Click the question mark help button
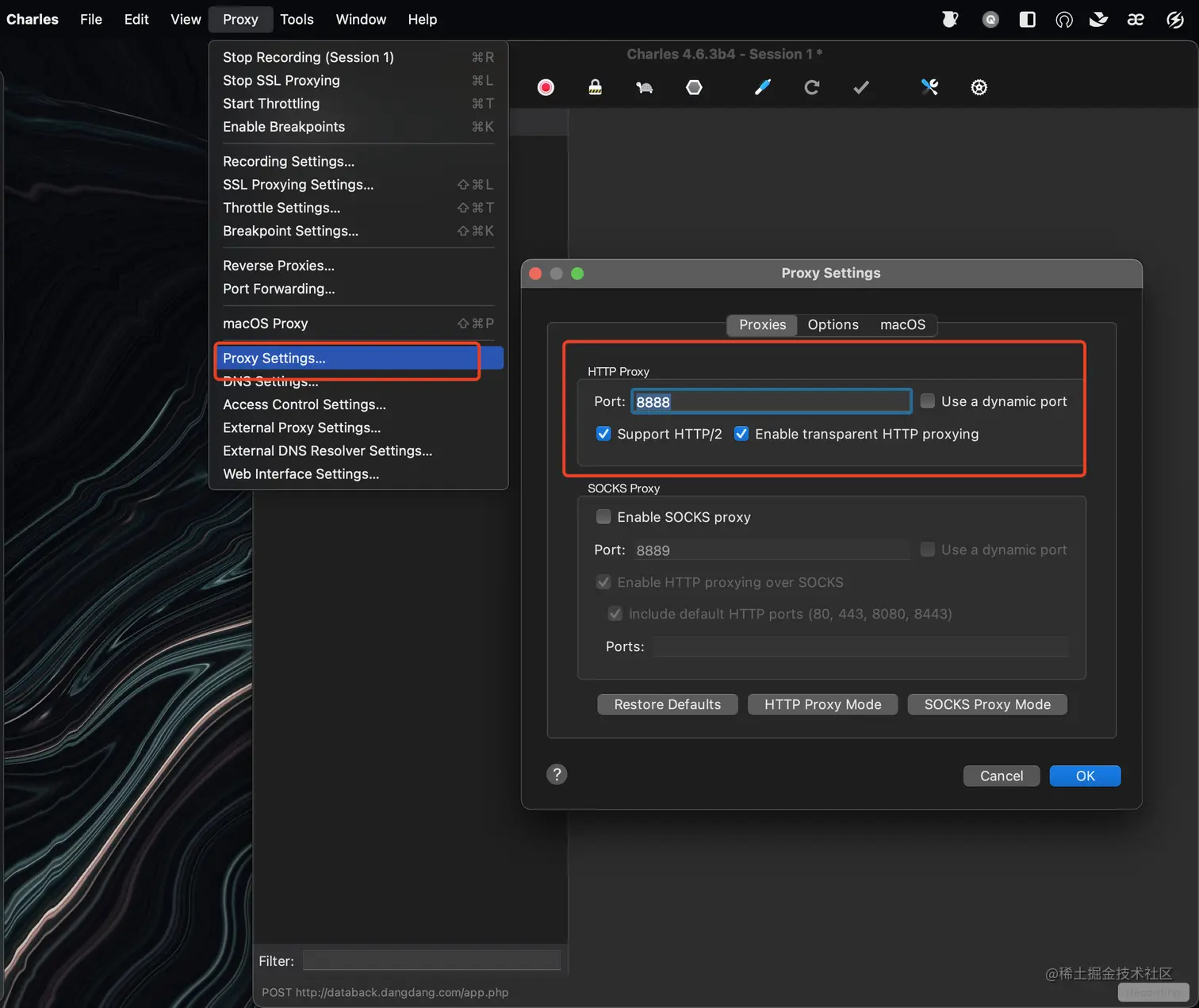 557,774
